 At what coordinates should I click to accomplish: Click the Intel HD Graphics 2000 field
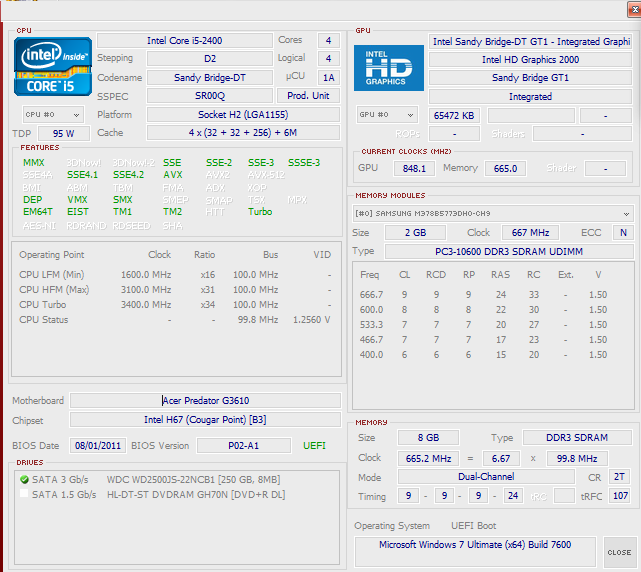click(x=530, y=59)
